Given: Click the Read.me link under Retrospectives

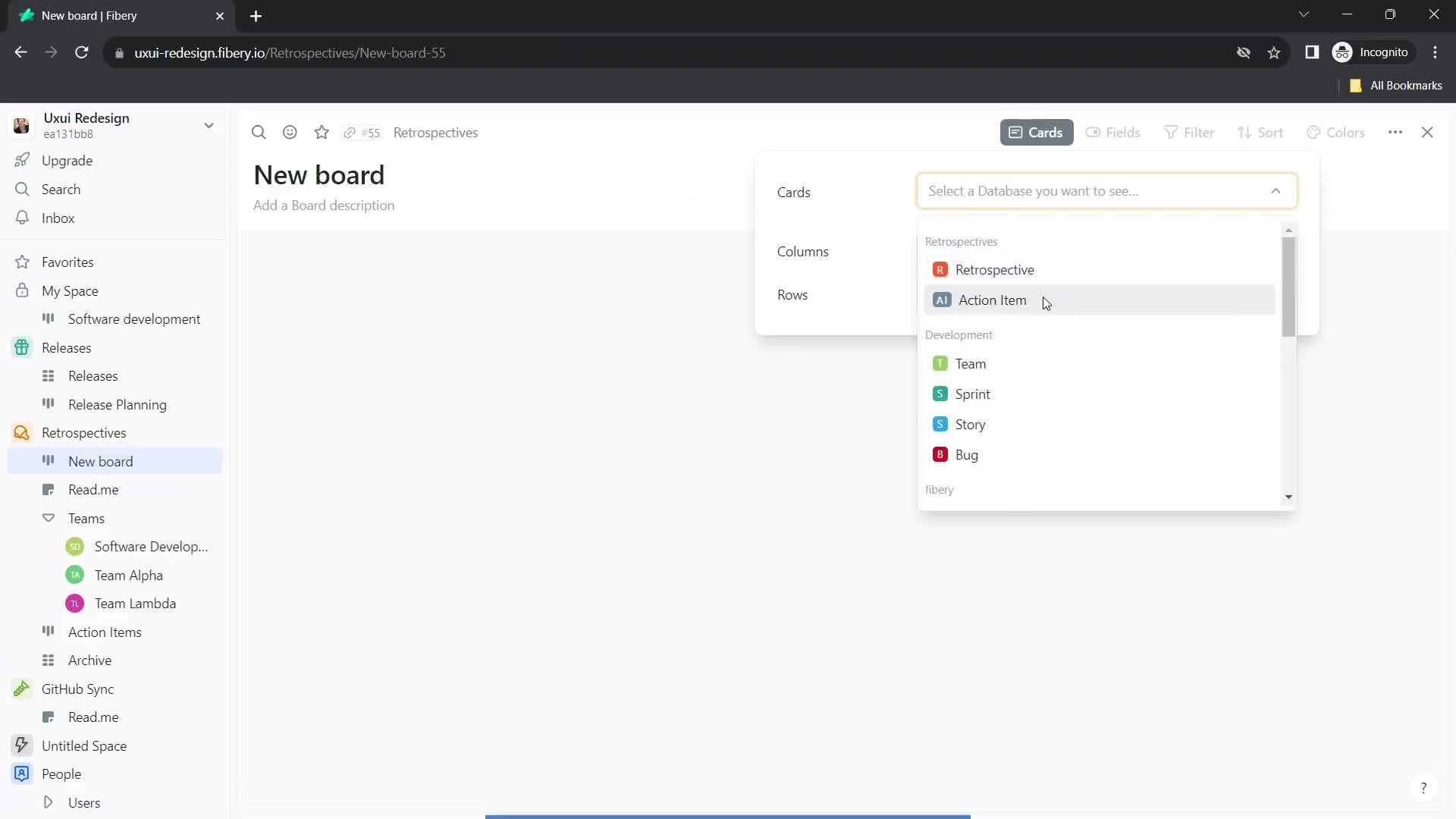Looking at the screenshot, I should click(x=93, y=489).
